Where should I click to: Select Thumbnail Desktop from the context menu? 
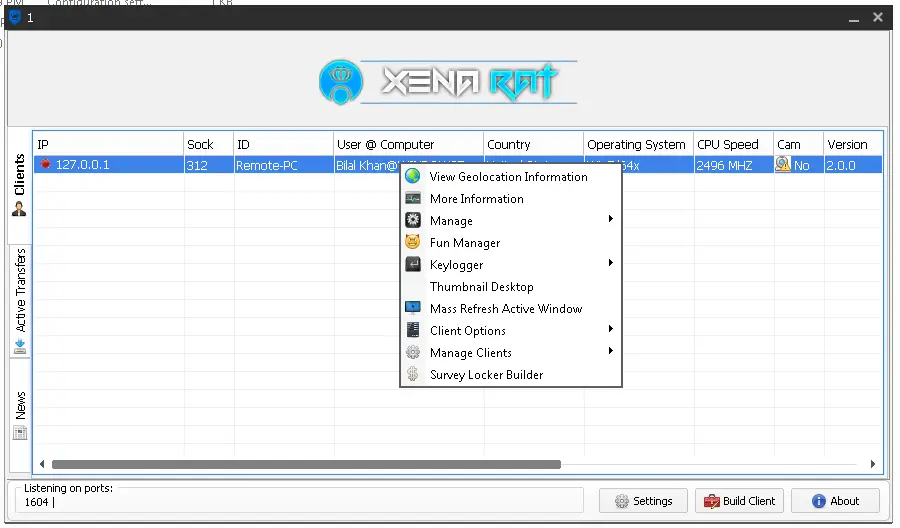481,287
